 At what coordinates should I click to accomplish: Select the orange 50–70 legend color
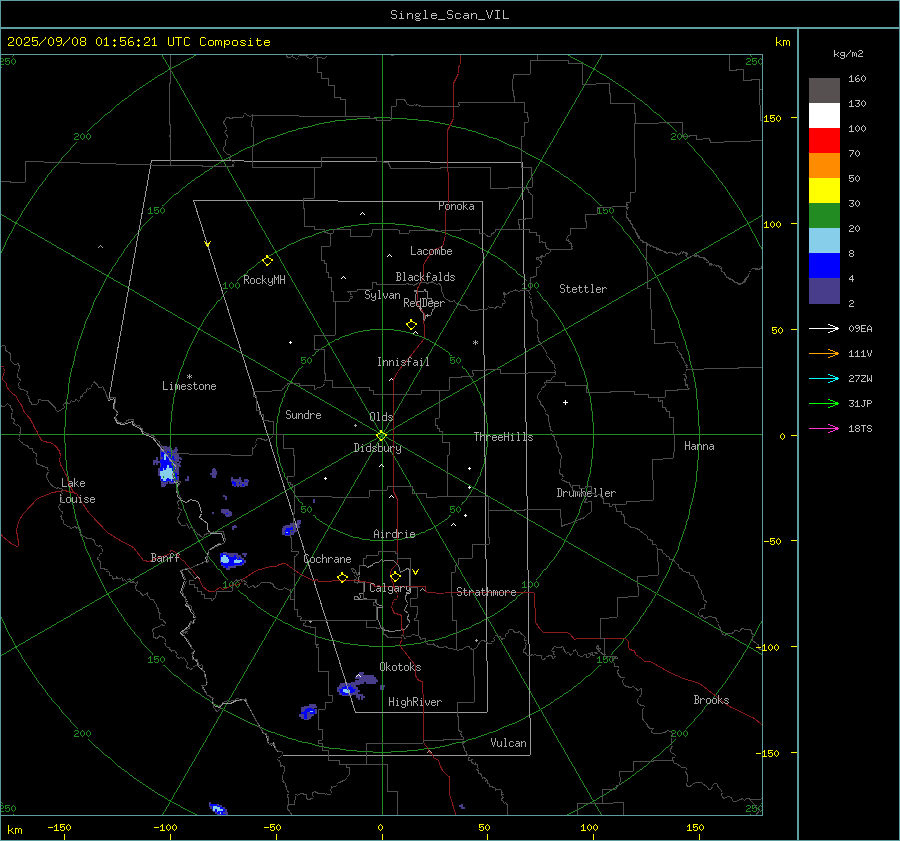click(824, 166)
